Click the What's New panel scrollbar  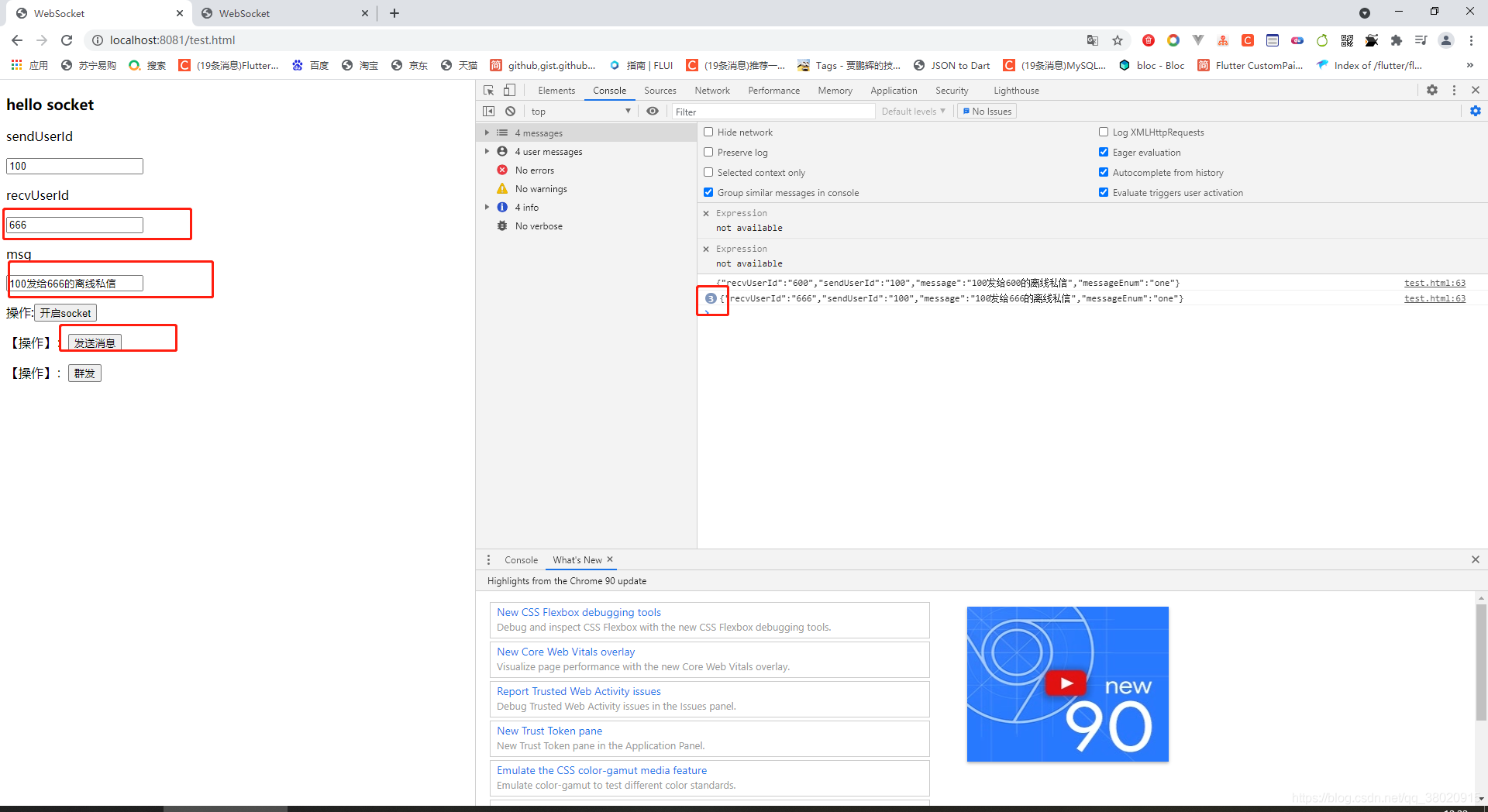click(x=1481, y=662)
